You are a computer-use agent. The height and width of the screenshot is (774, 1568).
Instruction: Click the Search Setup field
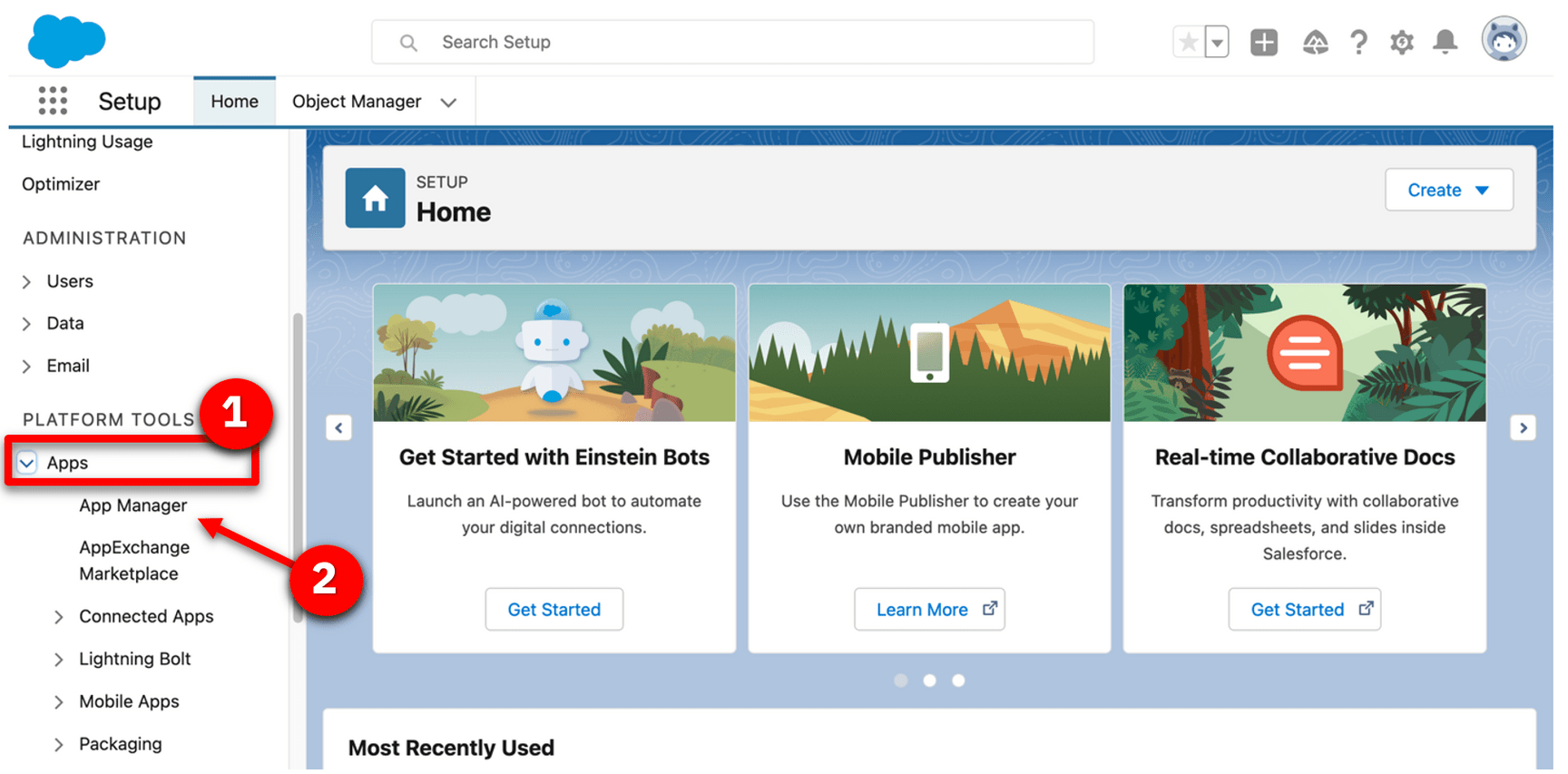click(x=731, y=43)
